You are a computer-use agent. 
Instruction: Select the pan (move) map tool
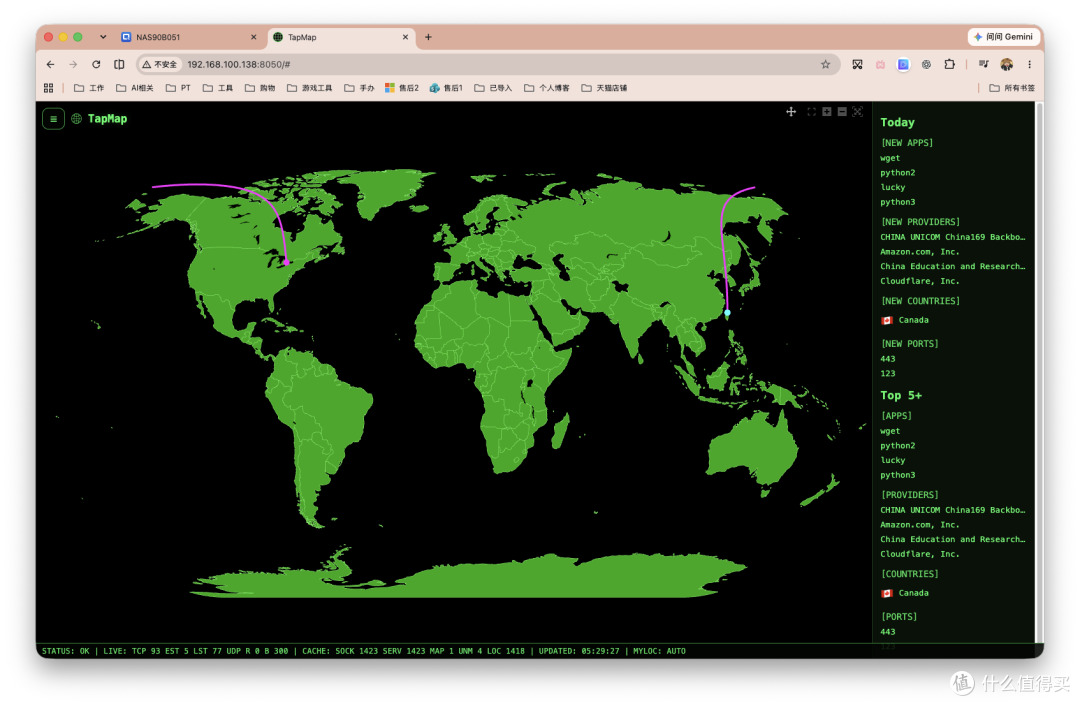[791, 112]
